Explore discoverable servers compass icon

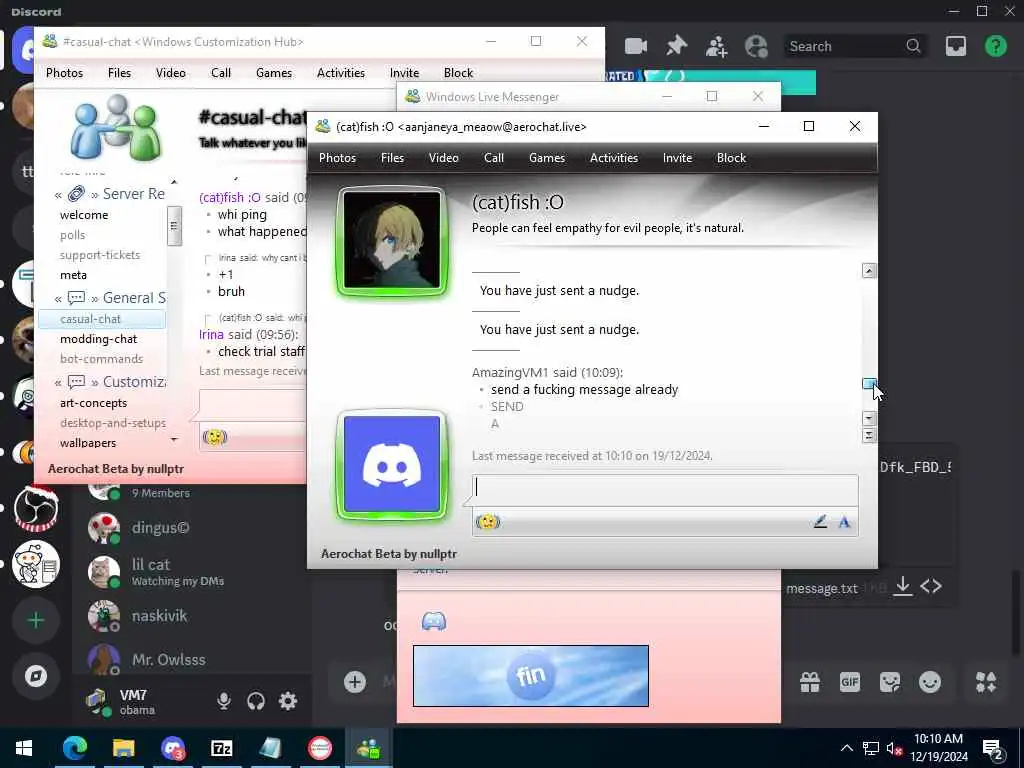36,675
